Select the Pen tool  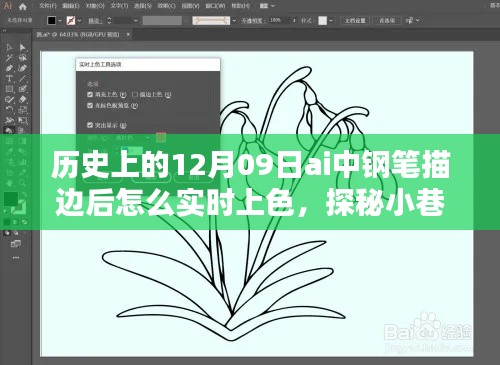[x=9, y=68]
